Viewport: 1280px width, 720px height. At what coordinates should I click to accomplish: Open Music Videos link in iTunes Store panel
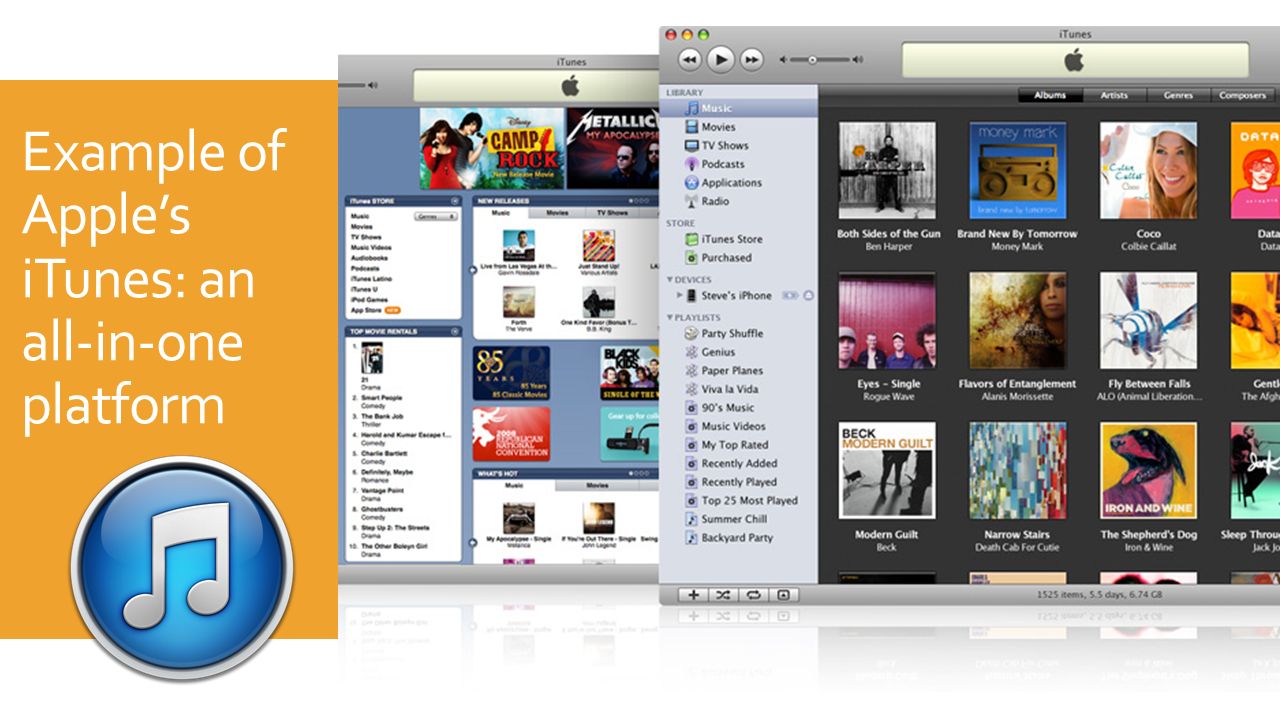tap(370, 248)
